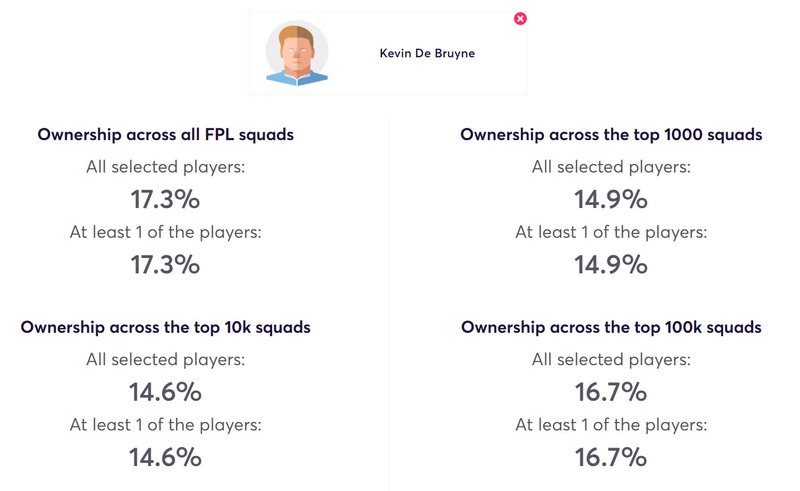Click the 17.3% at least 1 value
This screenshot has width=800, height=491.
[165, 264]
